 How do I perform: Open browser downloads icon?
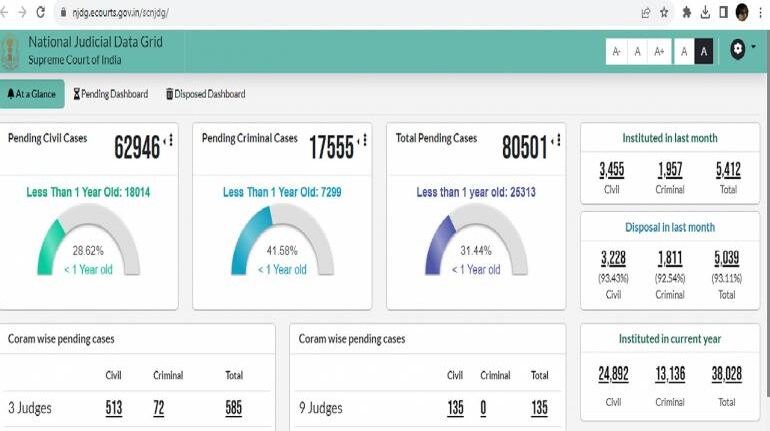[705, 13]
